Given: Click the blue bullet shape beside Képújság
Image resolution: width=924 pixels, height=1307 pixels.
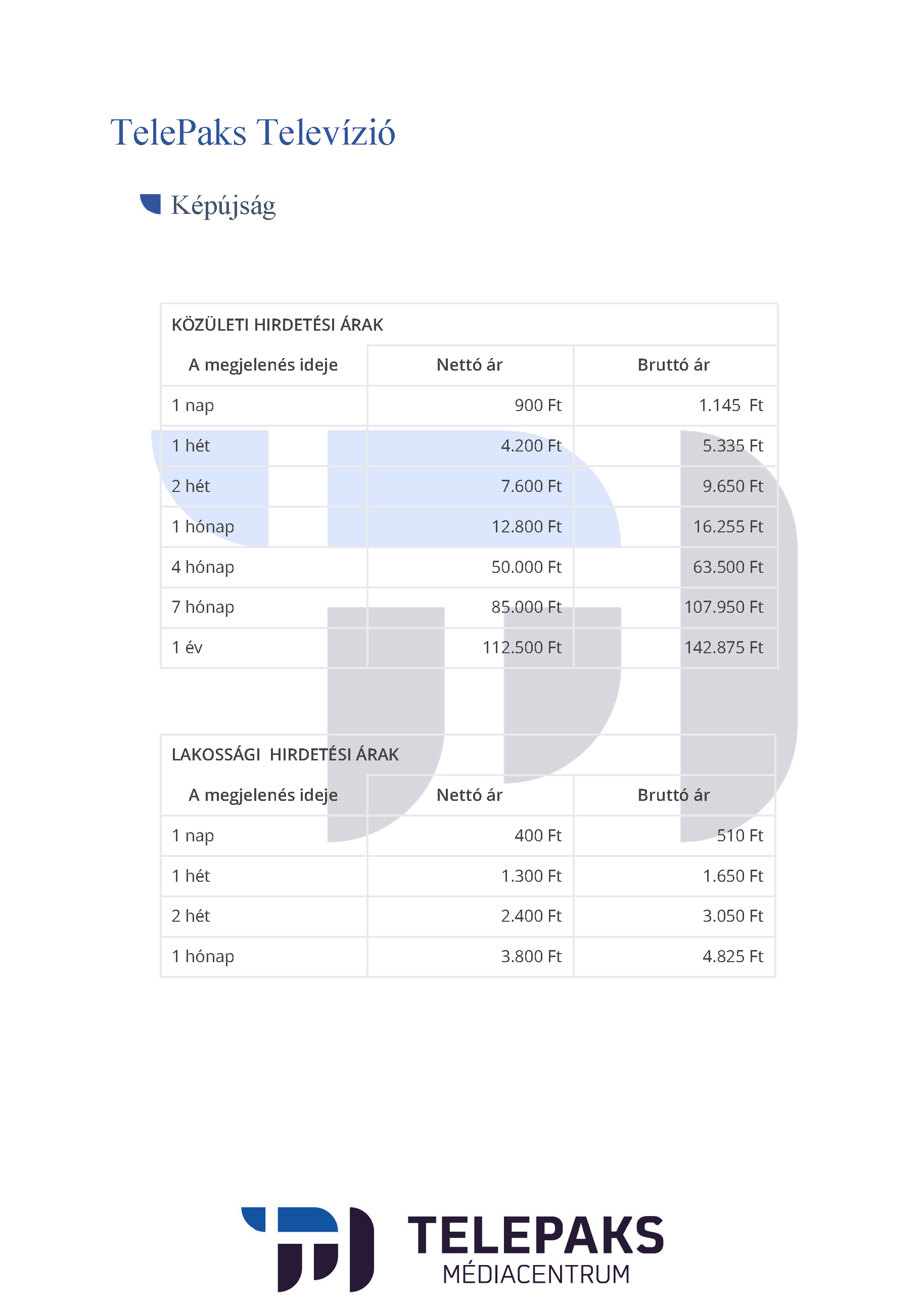Looking at the screenshot, I should pos(151,203).
